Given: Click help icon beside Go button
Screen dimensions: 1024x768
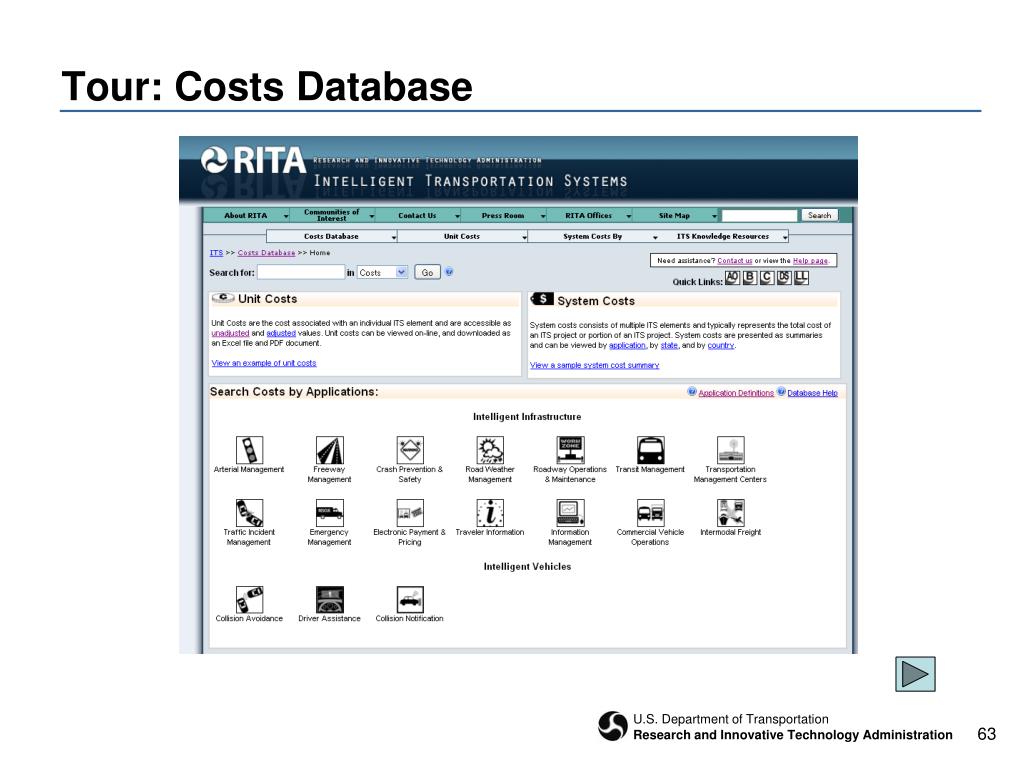Looking at the screenshot, I should pos(449,272).
